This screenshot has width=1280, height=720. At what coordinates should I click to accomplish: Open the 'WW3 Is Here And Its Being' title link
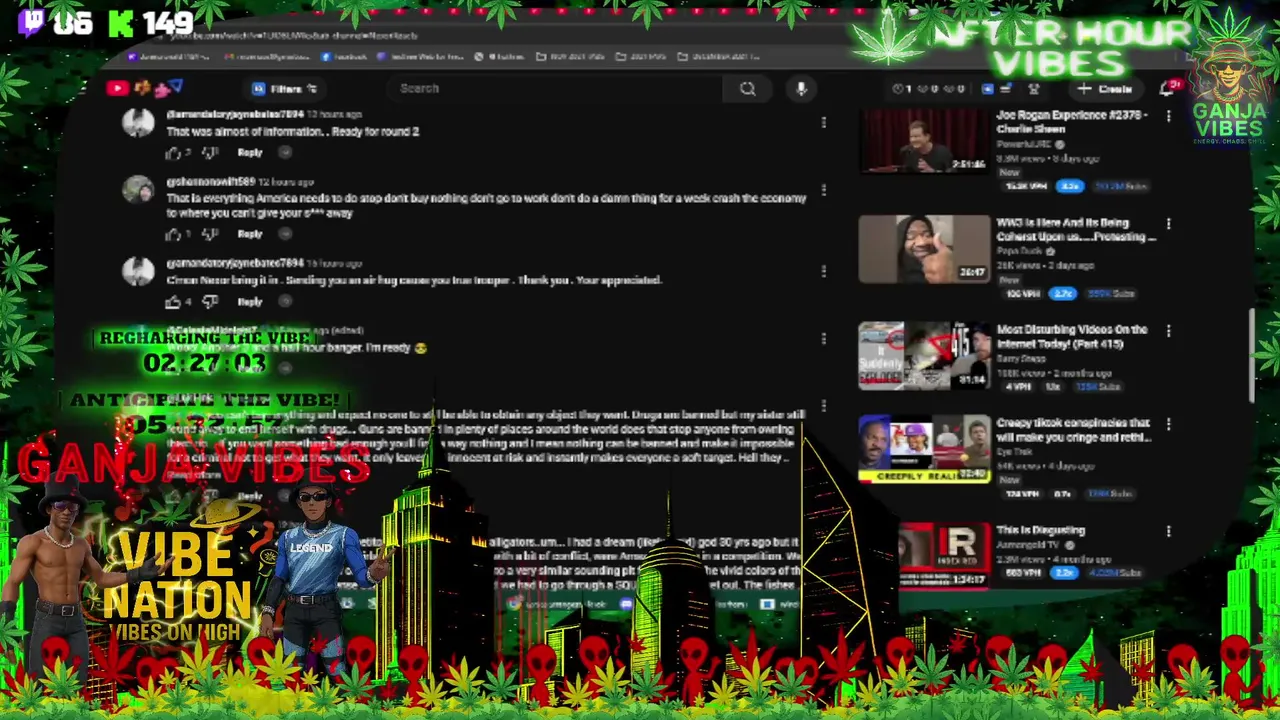(1075, 230)
